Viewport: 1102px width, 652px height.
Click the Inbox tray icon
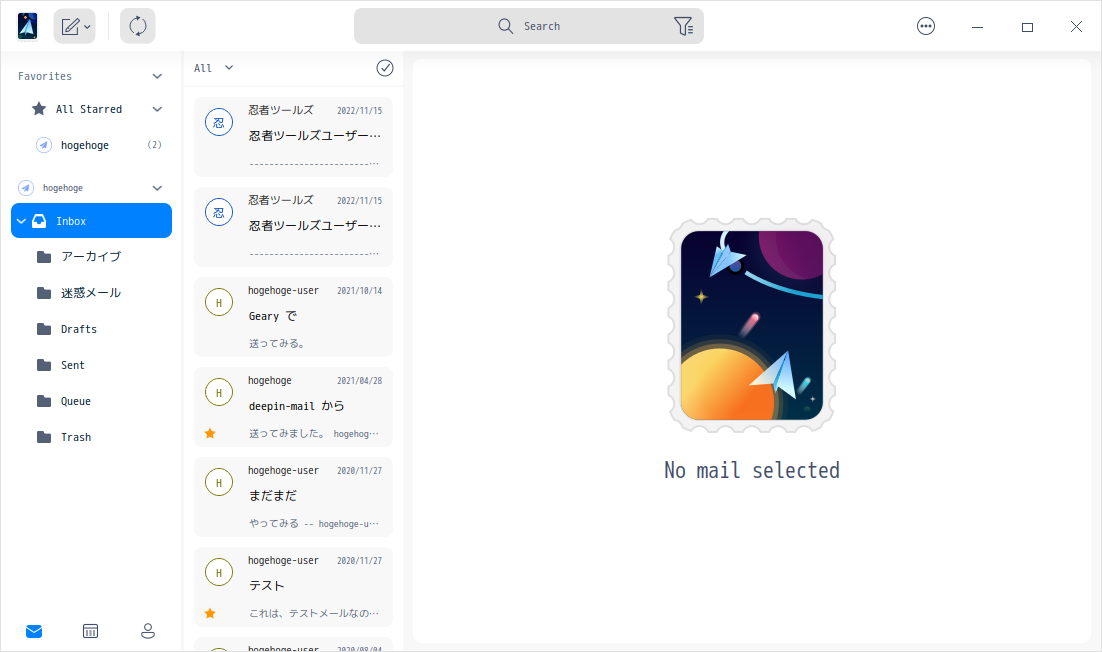coord(40,221)
